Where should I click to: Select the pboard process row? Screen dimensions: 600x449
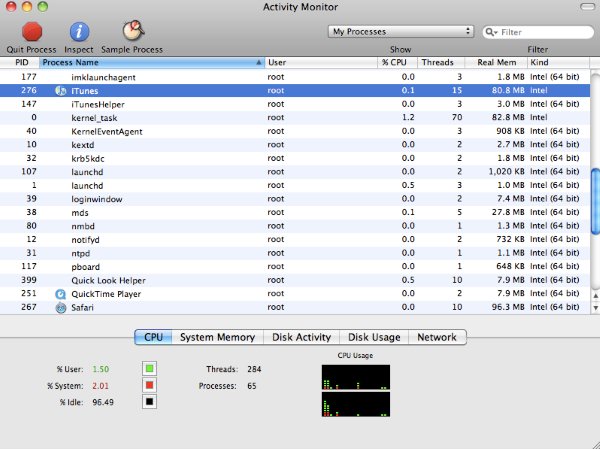click(x=295, y=267)
